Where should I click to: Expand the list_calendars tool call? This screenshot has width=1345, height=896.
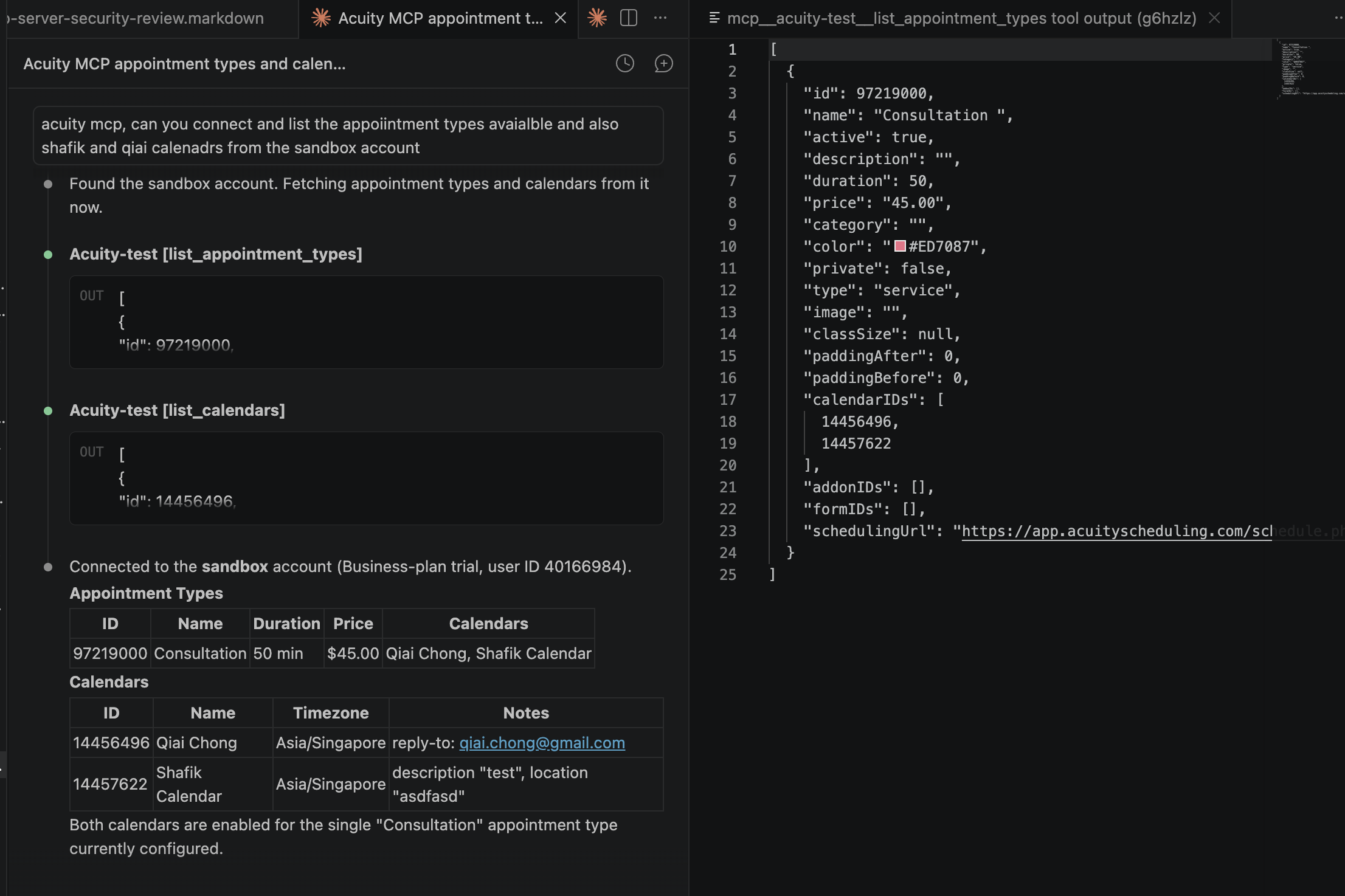[x=177, y=410]
